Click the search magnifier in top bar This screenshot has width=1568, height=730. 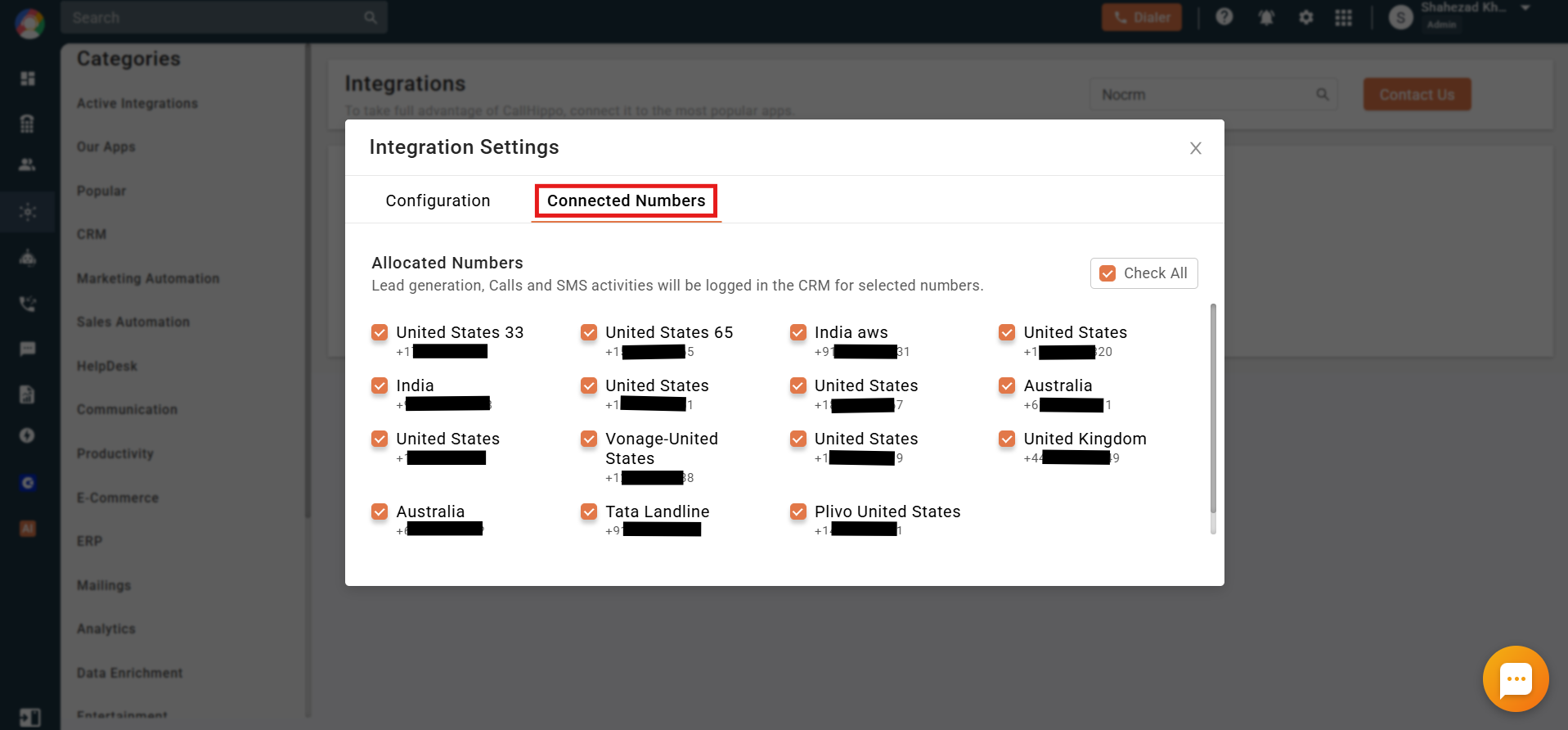[371, 17]
